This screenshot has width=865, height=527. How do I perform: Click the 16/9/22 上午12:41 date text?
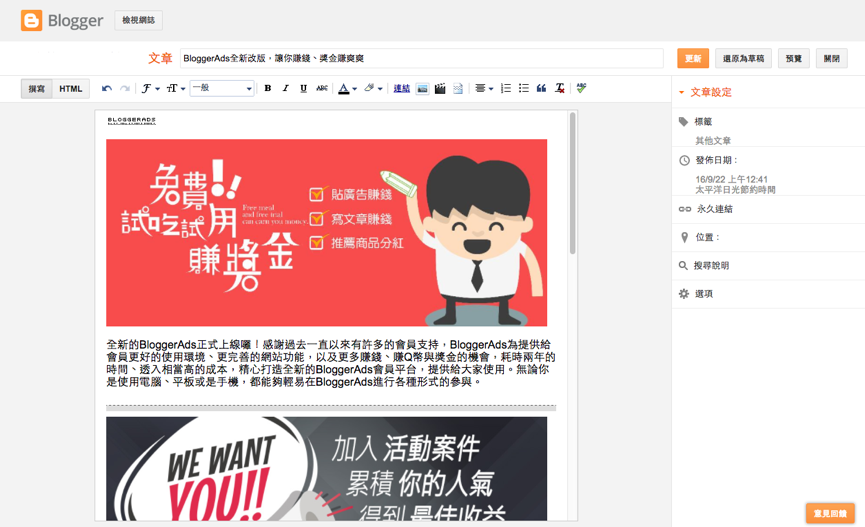click(731, 179)
